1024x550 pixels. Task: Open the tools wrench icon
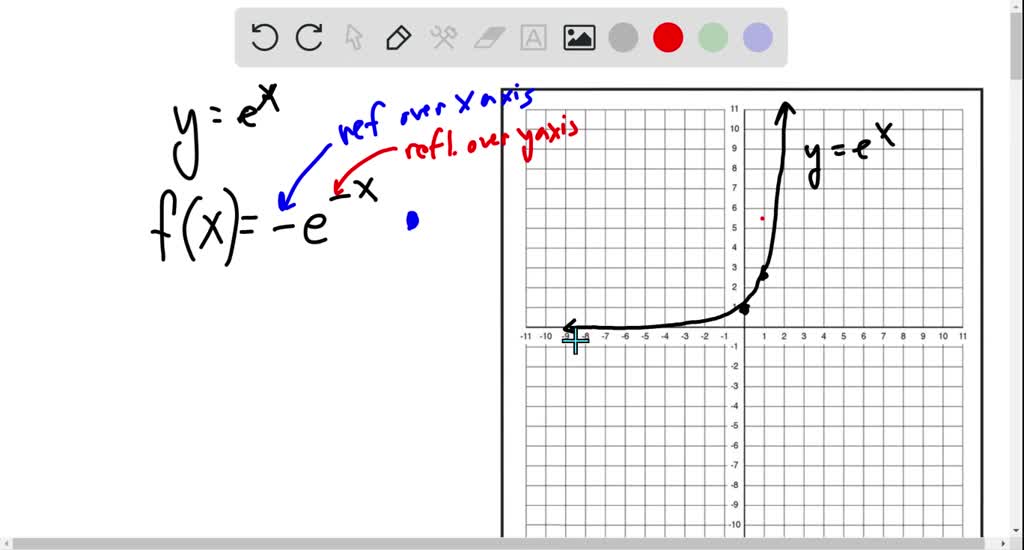pyautogui.click(x=443, y=37)
